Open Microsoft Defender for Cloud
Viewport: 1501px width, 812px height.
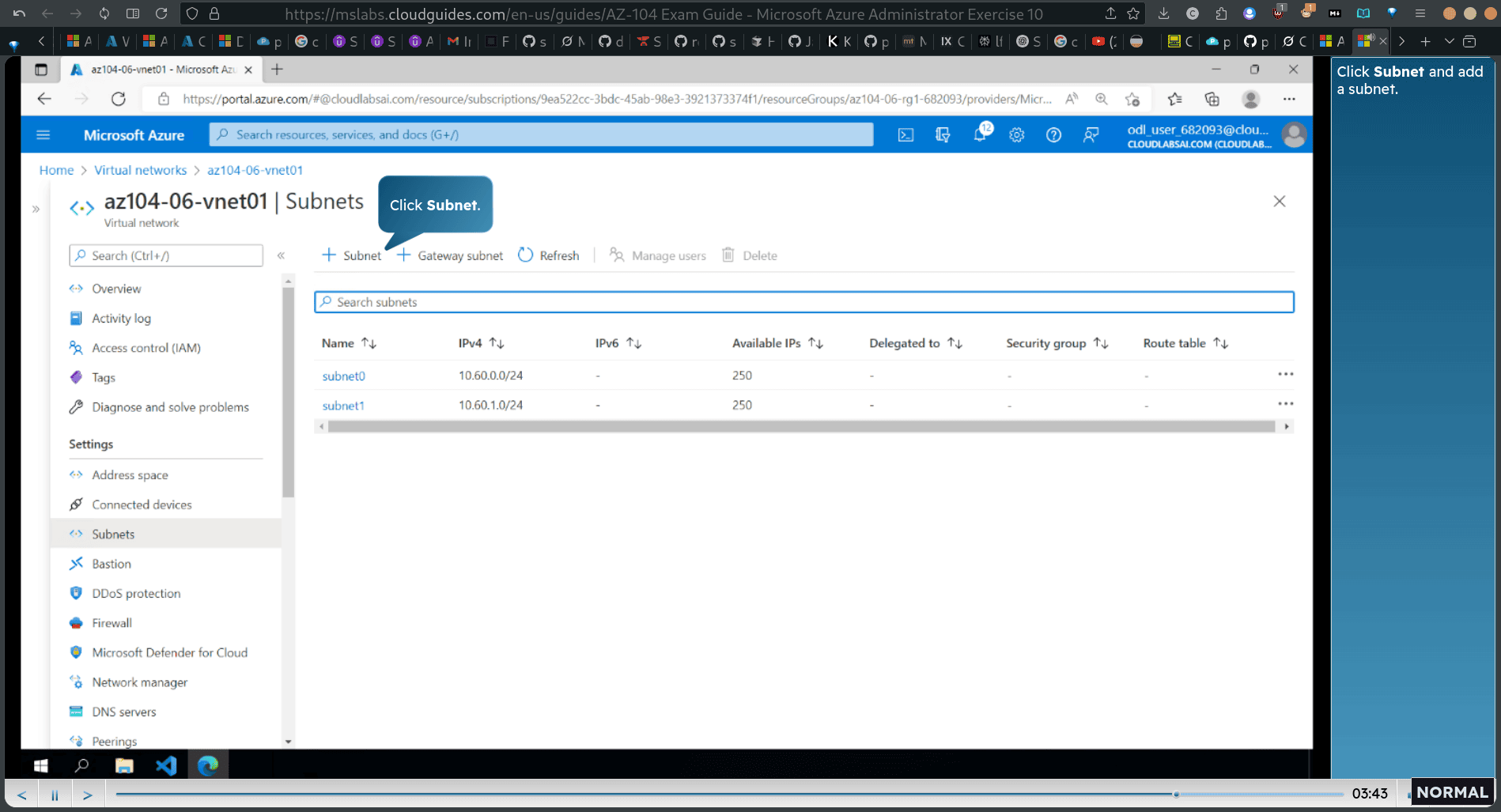pyautogui.click(x=168, y=653)
